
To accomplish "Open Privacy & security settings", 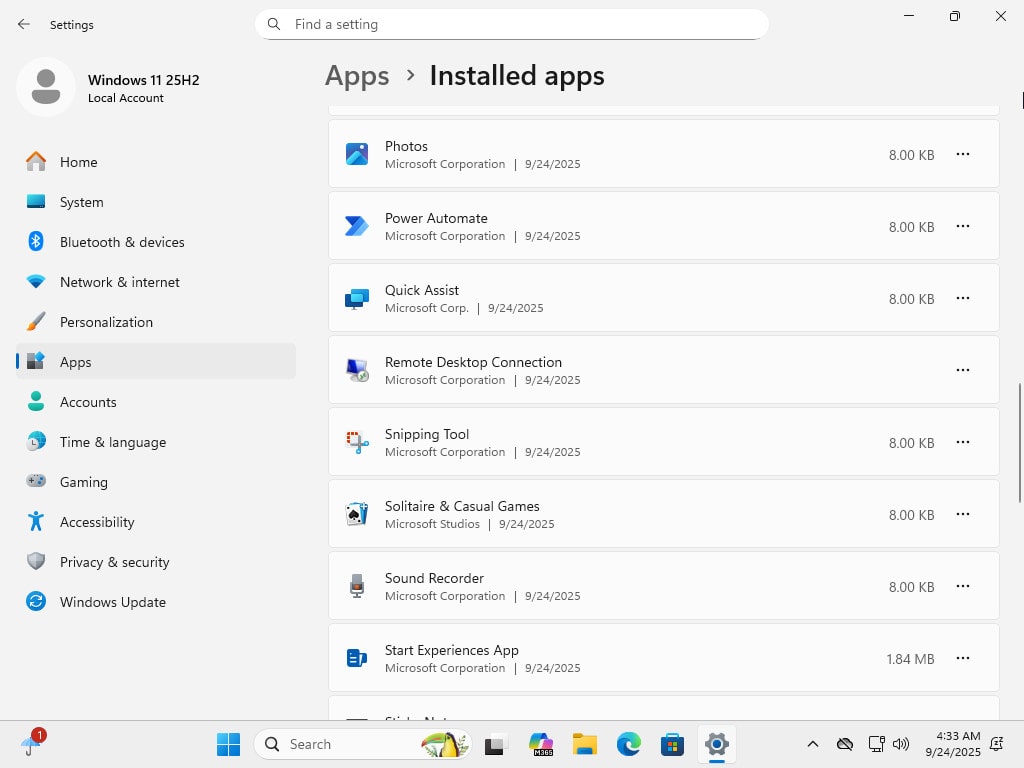I will point(155,562).
